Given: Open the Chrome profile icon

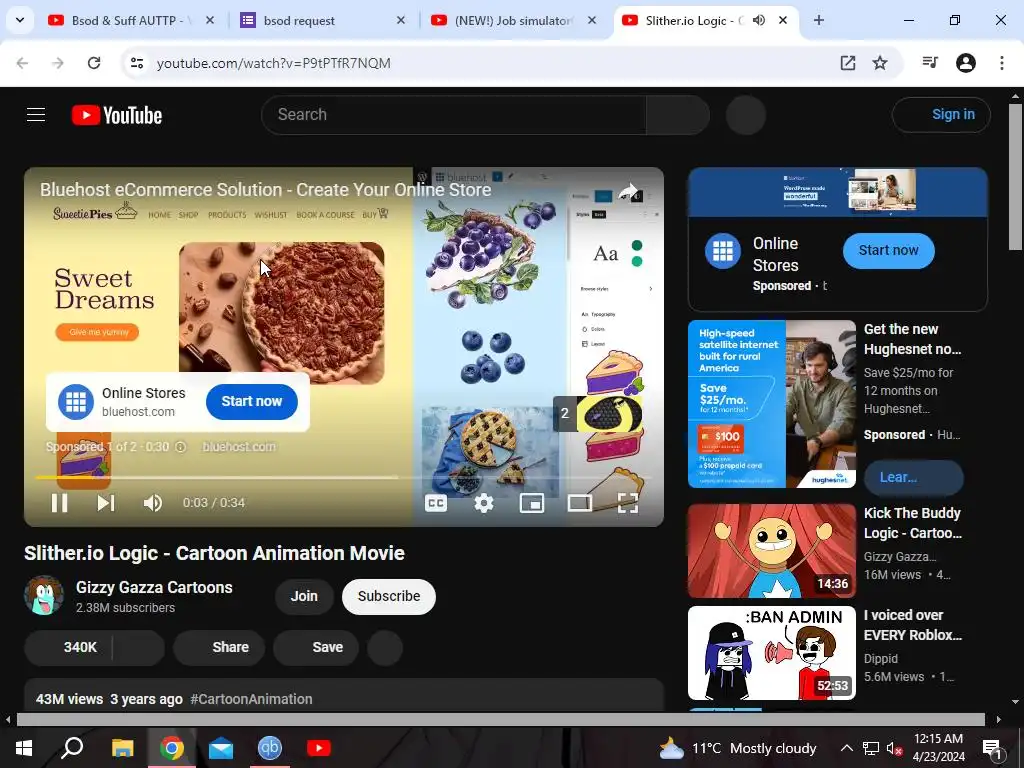Looking at the screenshot, I should [966, 63].
